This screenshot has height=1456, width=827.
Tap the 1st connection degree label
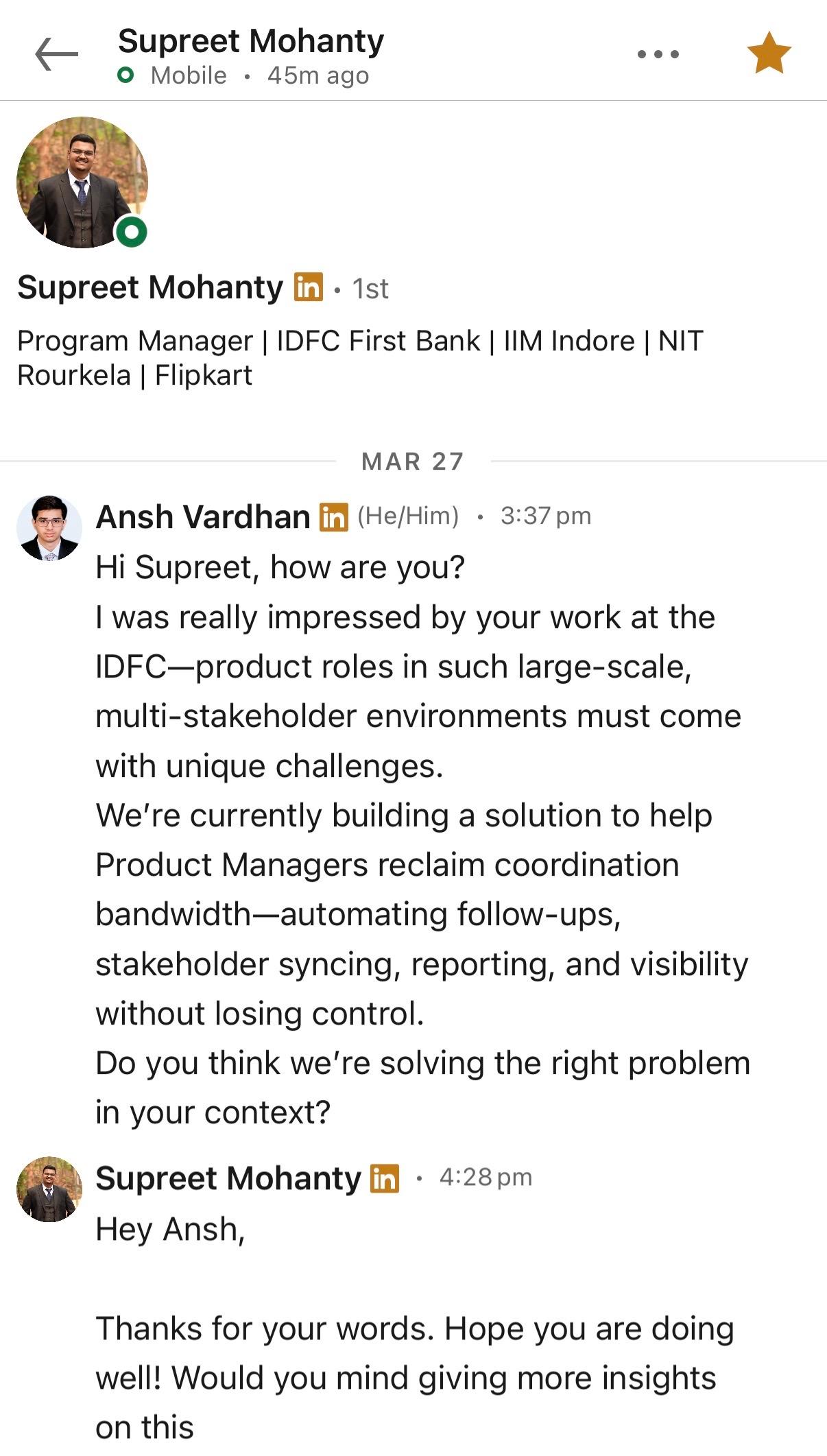(370, 289)
